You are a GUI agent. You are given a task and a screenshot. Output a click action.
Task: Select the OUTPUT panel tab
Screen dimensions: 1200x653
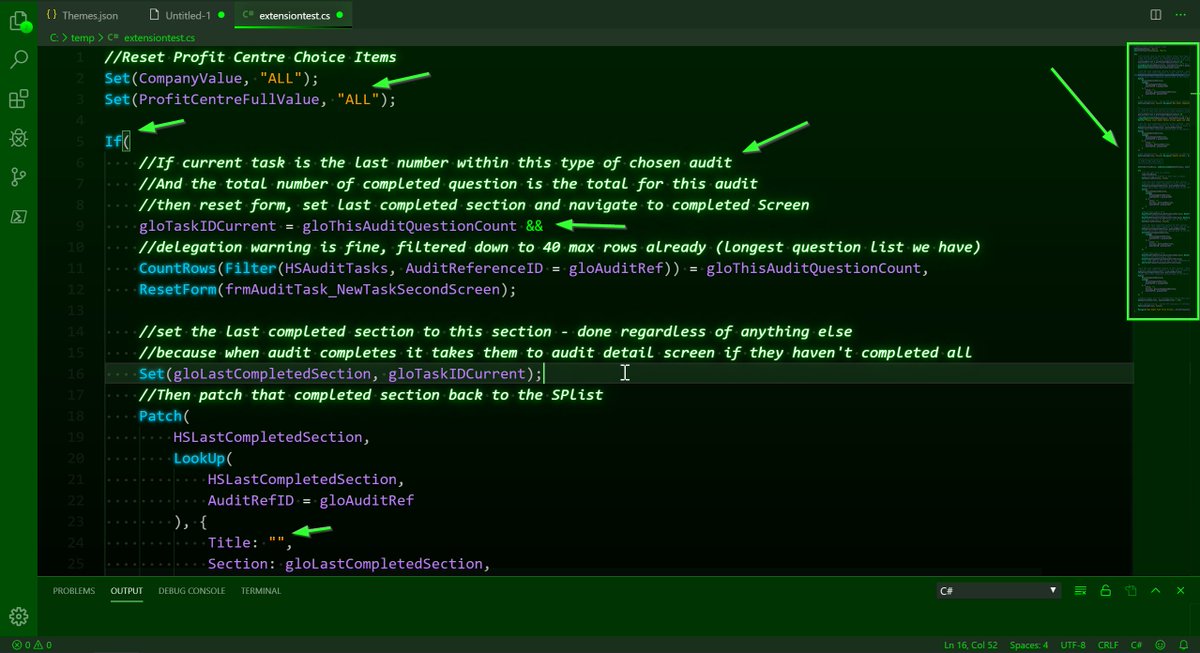[x=126, y=591]
